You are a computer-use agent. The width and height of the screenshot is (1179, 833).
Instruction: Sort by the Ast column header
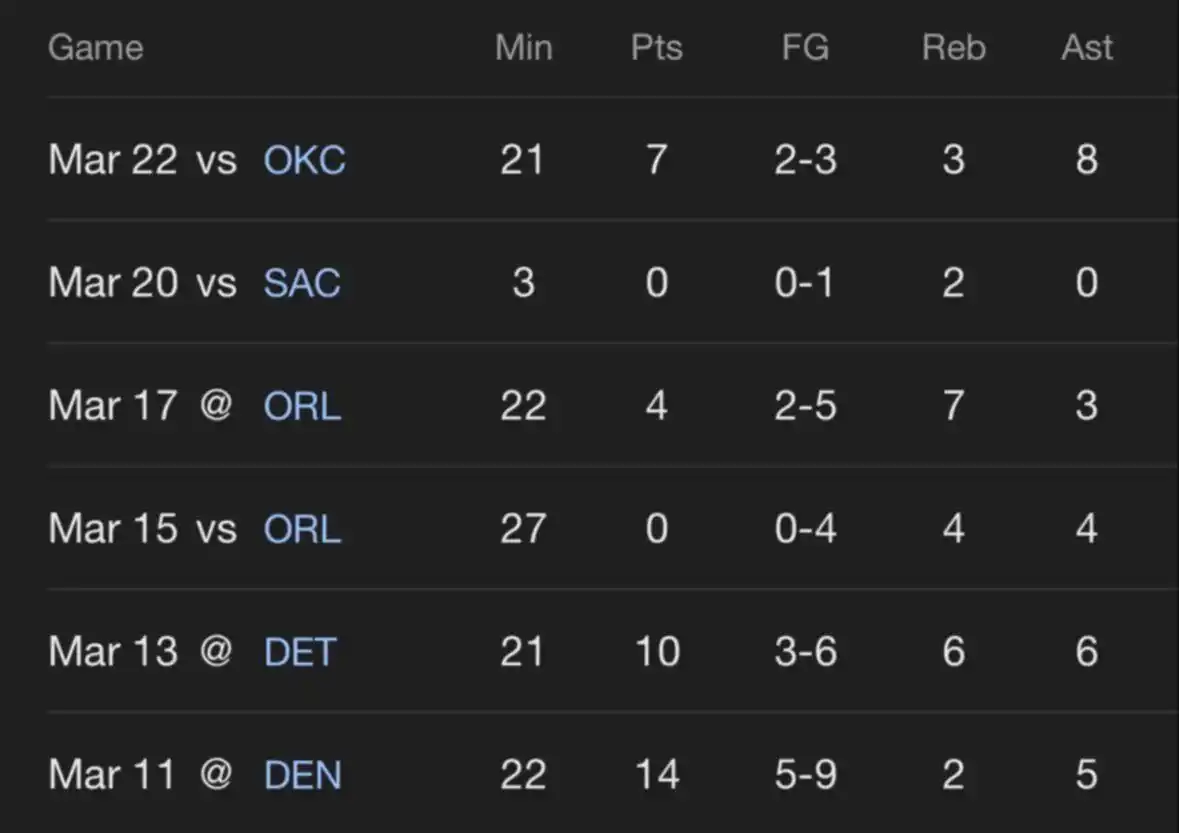coord(1087,48)
